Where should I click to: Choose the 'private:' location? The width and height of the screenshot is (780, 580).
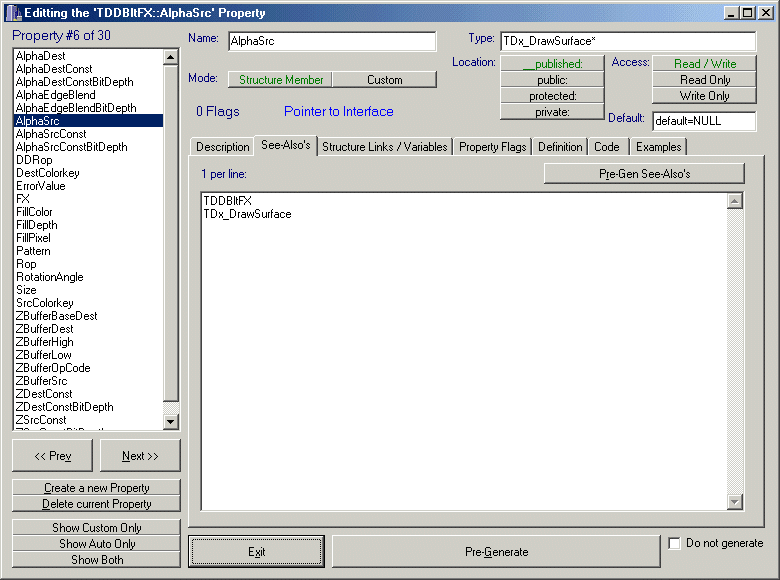coord(552,112)
